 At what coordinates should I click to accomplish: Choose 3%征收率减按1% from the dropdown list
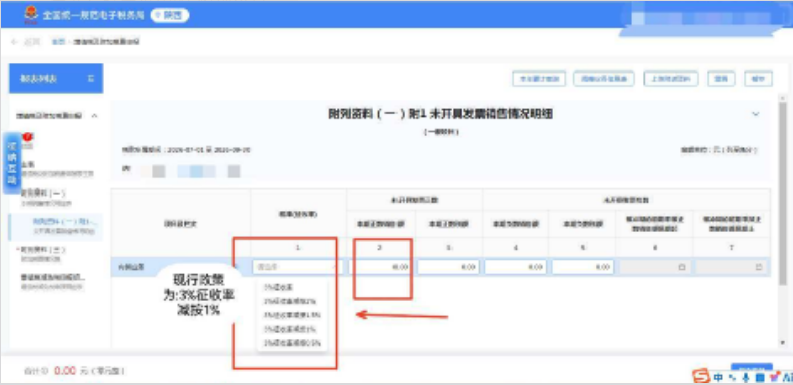point(290,329)
